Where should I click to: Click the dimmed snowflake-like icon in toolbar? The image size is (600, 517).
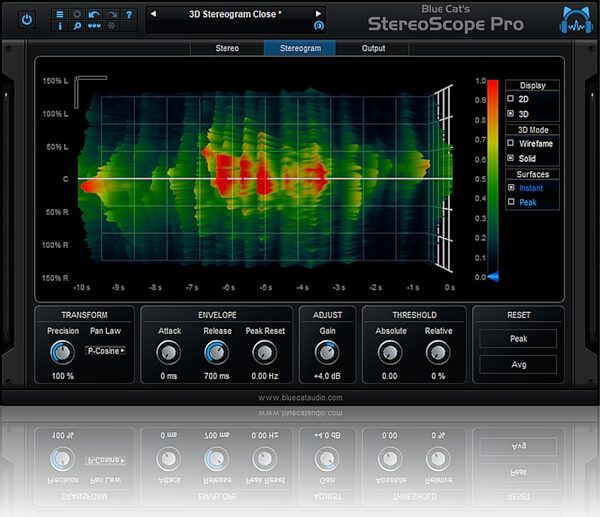[x=111, y=26]
